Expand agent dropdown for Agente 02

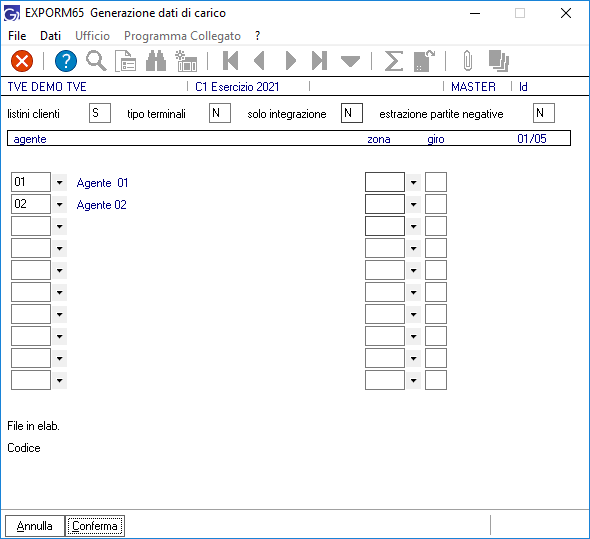point(59,205)
